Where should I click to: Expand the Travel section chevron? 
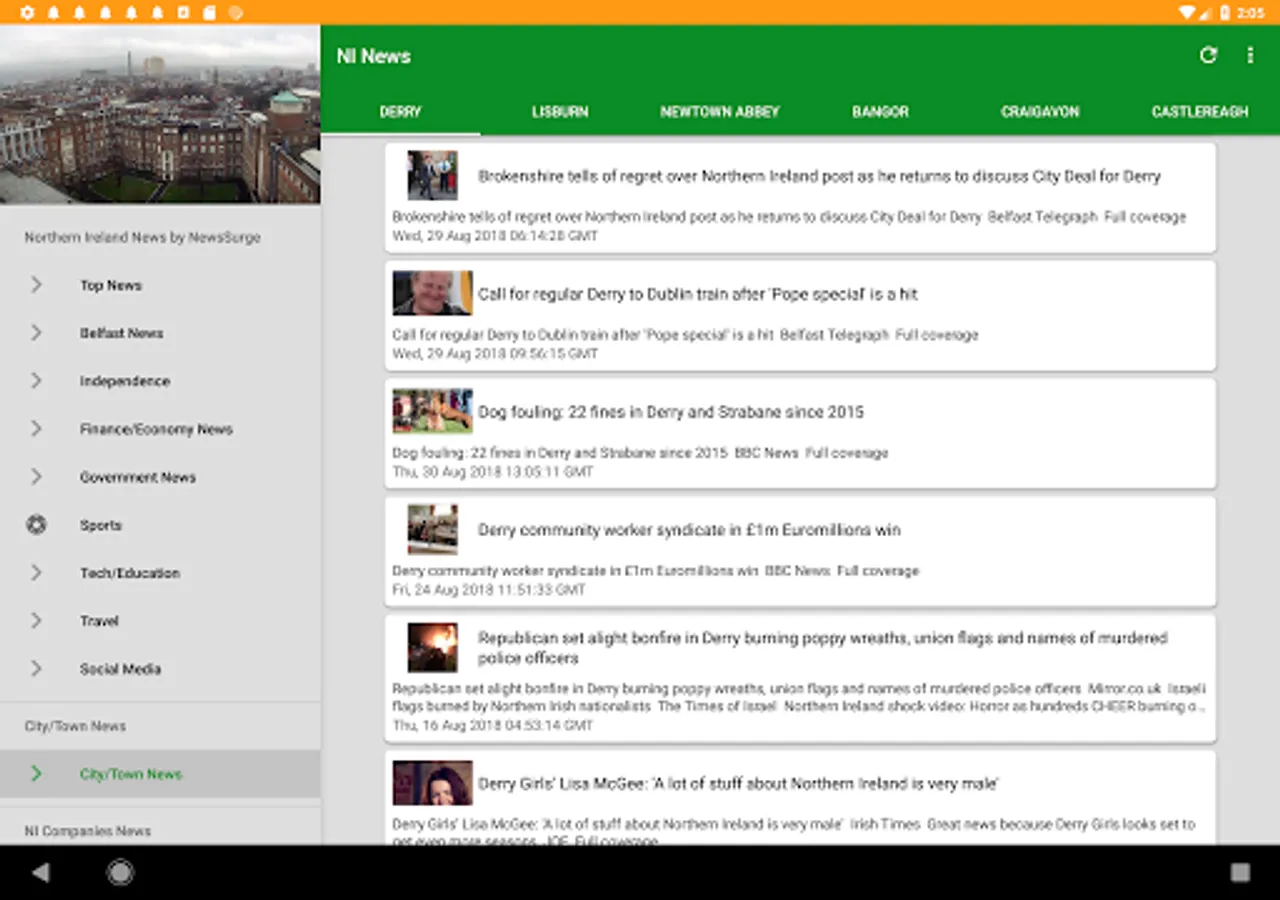click(36, 621)
